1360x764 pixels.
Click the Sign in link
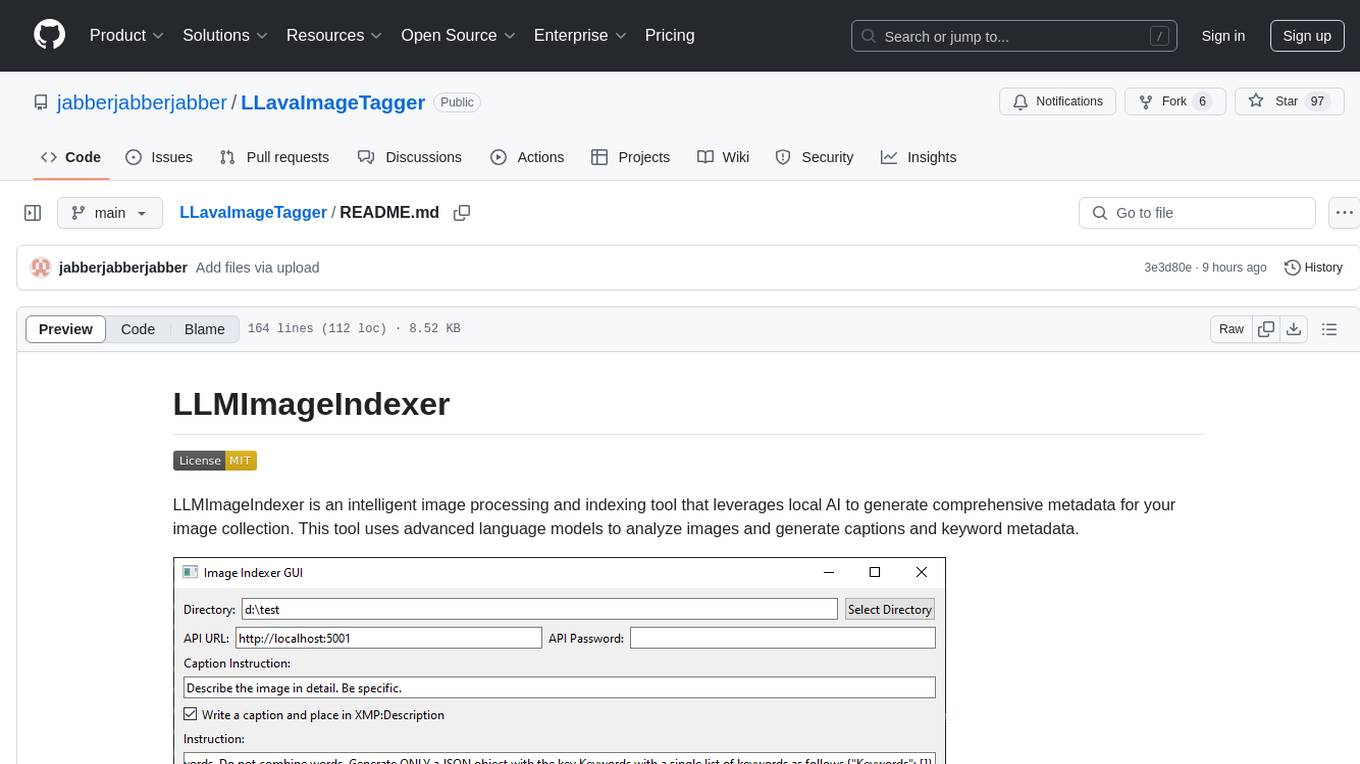[x=1223, y=36]
